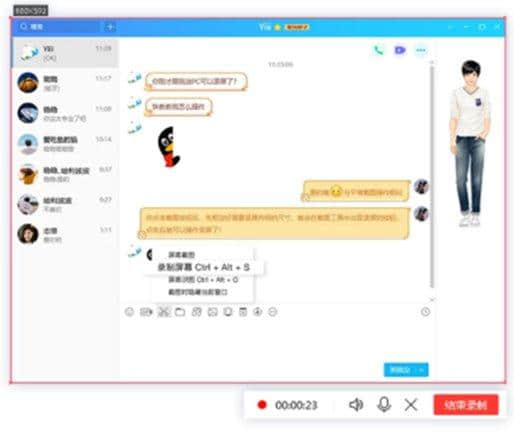Click the red end recording button
This screenshot has height=432, width=514.
coord(466,405)
